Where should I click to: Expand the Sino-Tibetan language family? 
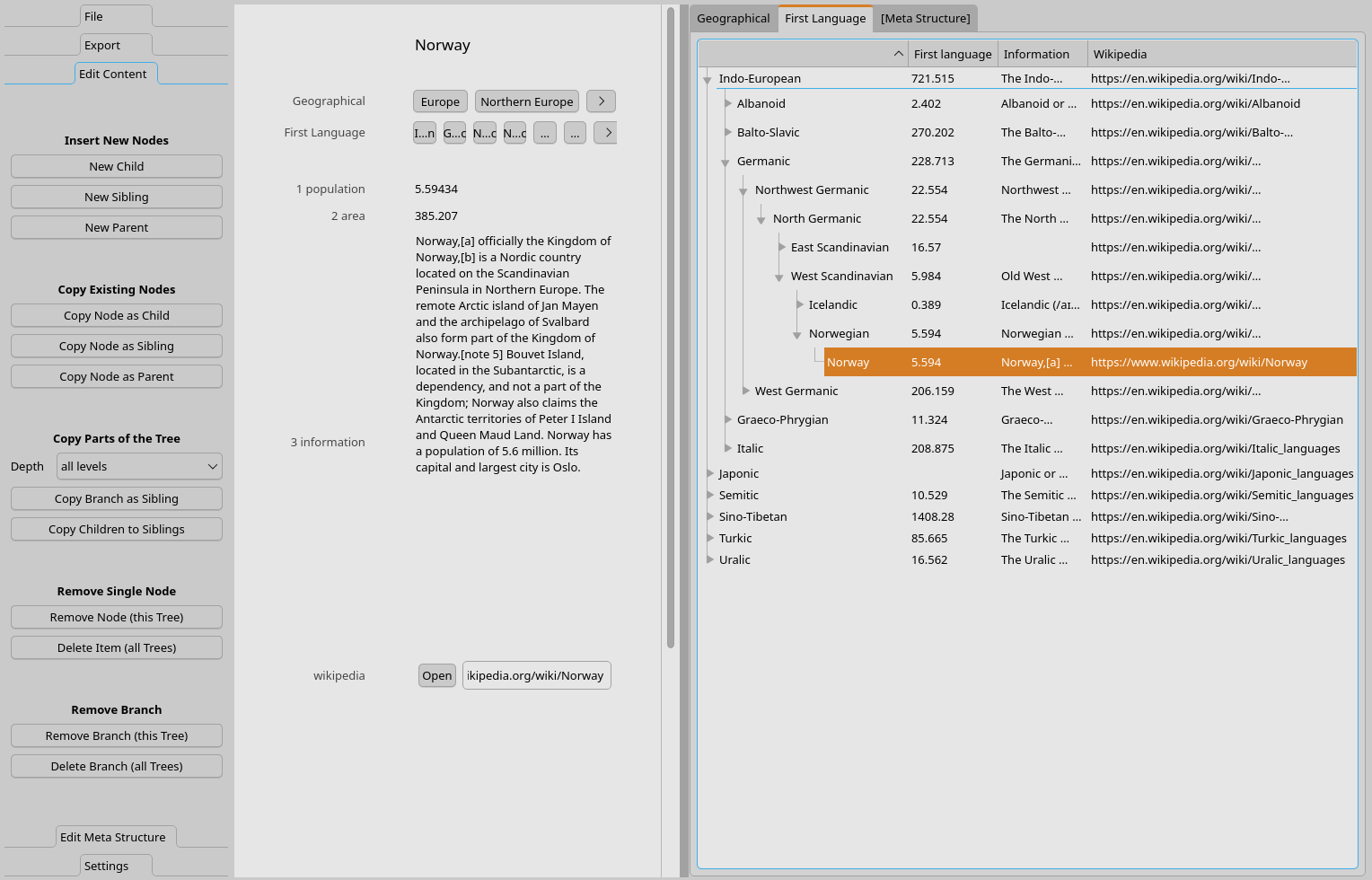(x=709, y=516)
